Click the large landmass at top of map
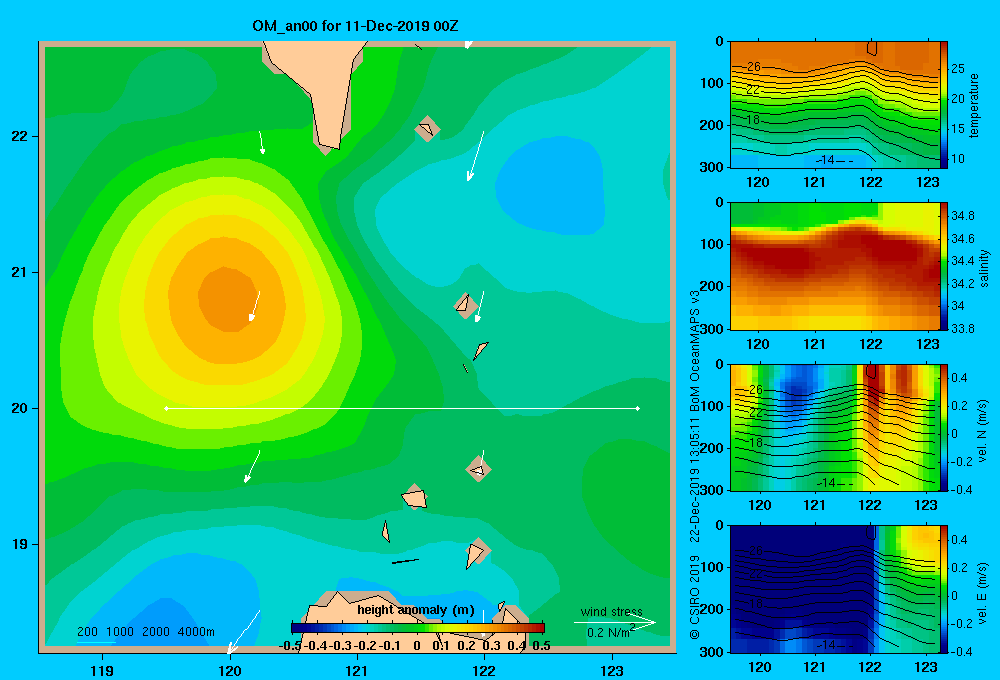The image size is (1000, 680). coord(319,89)
